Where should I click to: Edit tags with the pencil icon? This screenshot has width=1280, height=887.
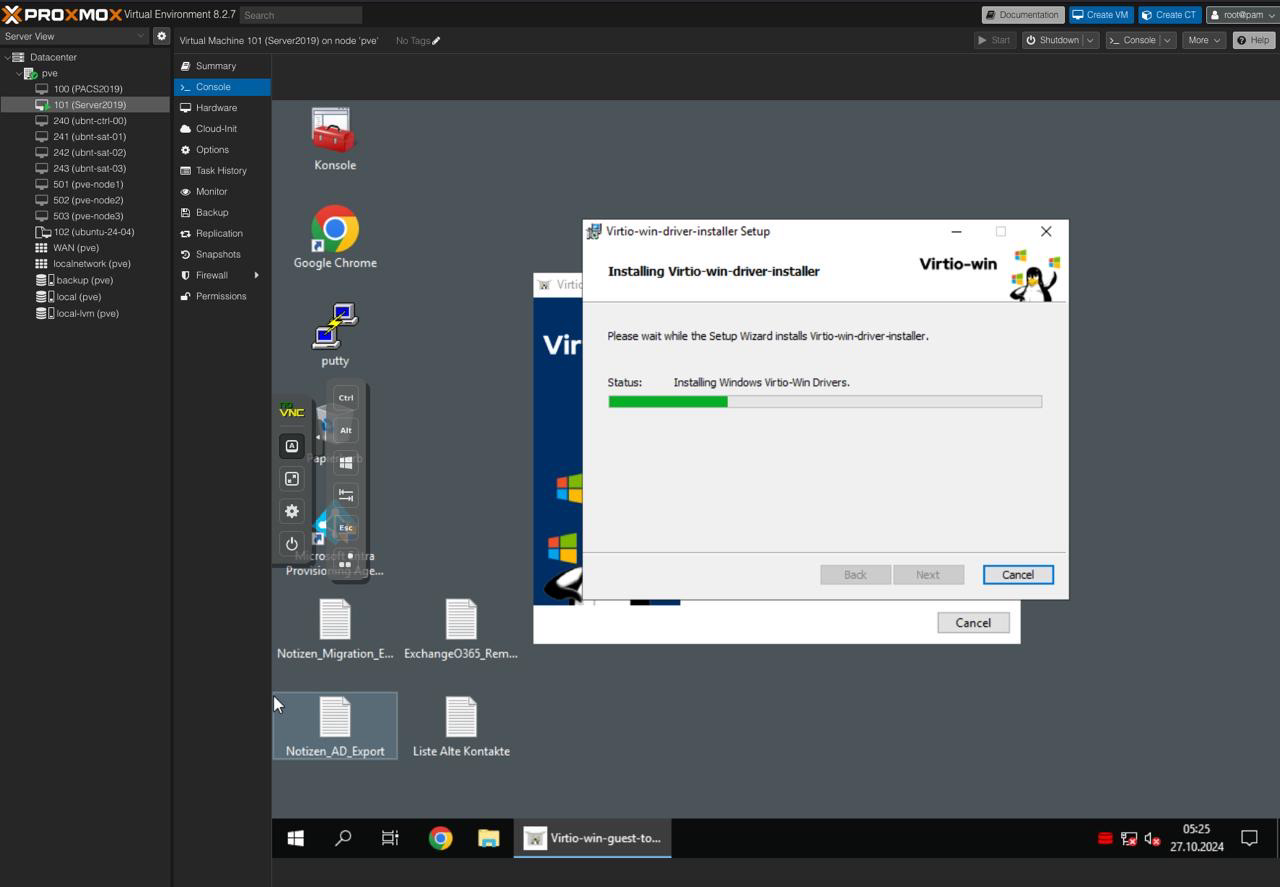coord(436,41)
